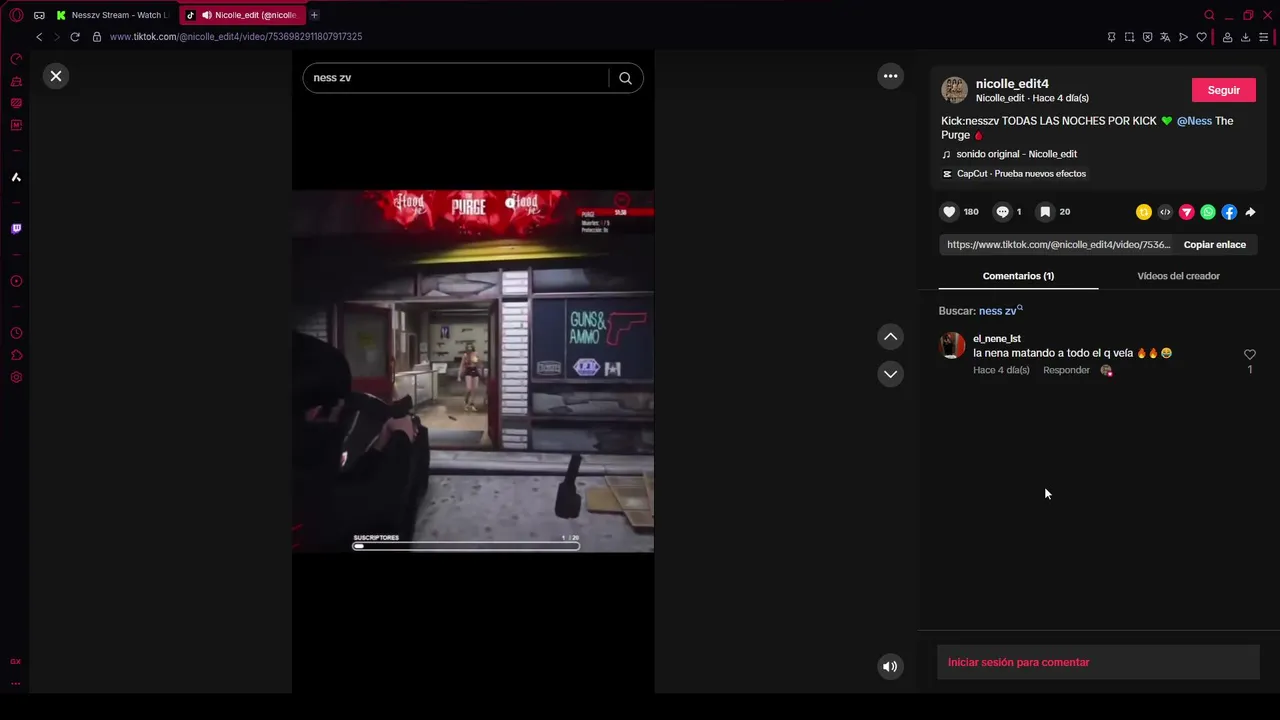Go to previous video with up arrow
1280x720 pixels.
click(890, 337)
